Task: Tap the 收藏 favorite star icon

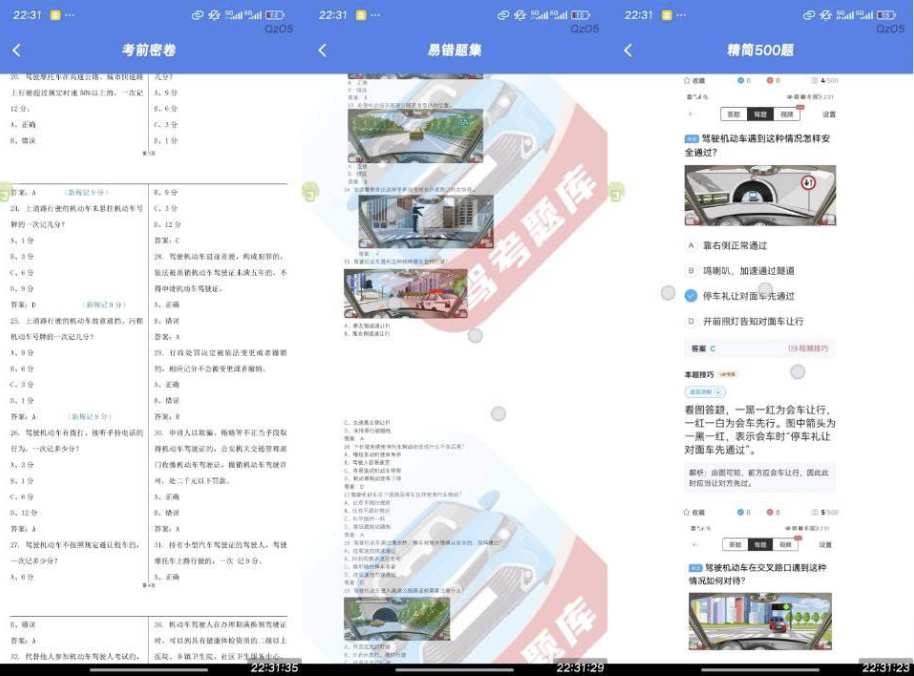Action: click(688, 79)
